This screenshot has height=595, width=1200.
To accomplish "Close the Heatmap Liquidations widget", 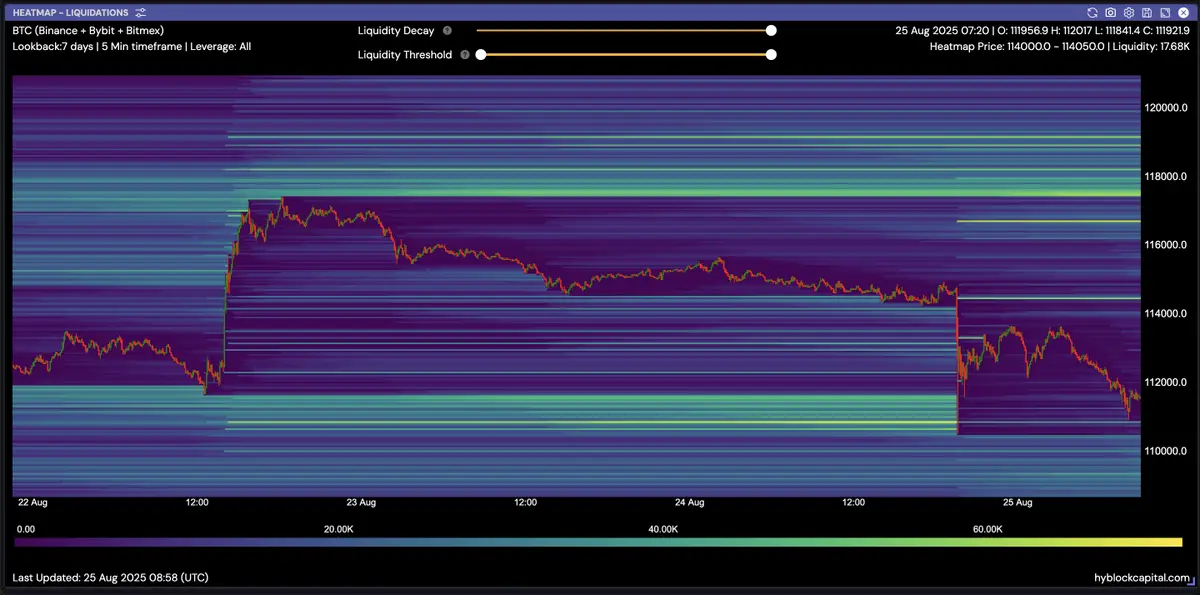I will pos(1183,12).
